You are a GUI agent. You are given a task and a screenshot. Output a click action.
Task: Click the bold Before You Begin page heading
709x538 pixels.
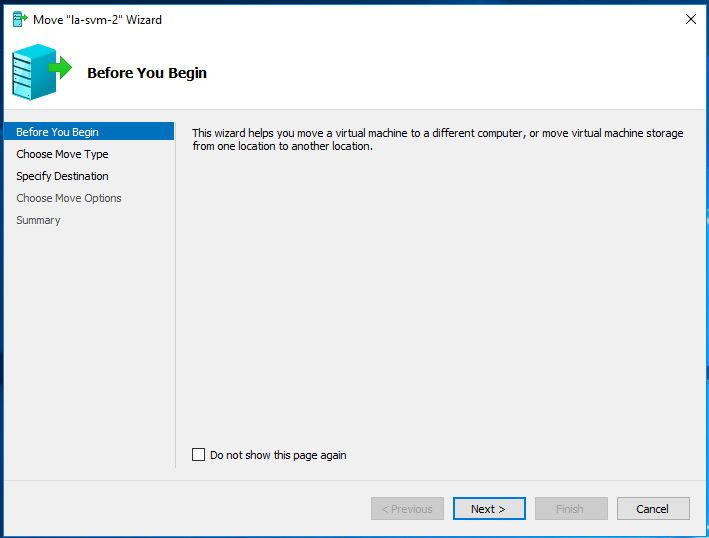(147, 73)
